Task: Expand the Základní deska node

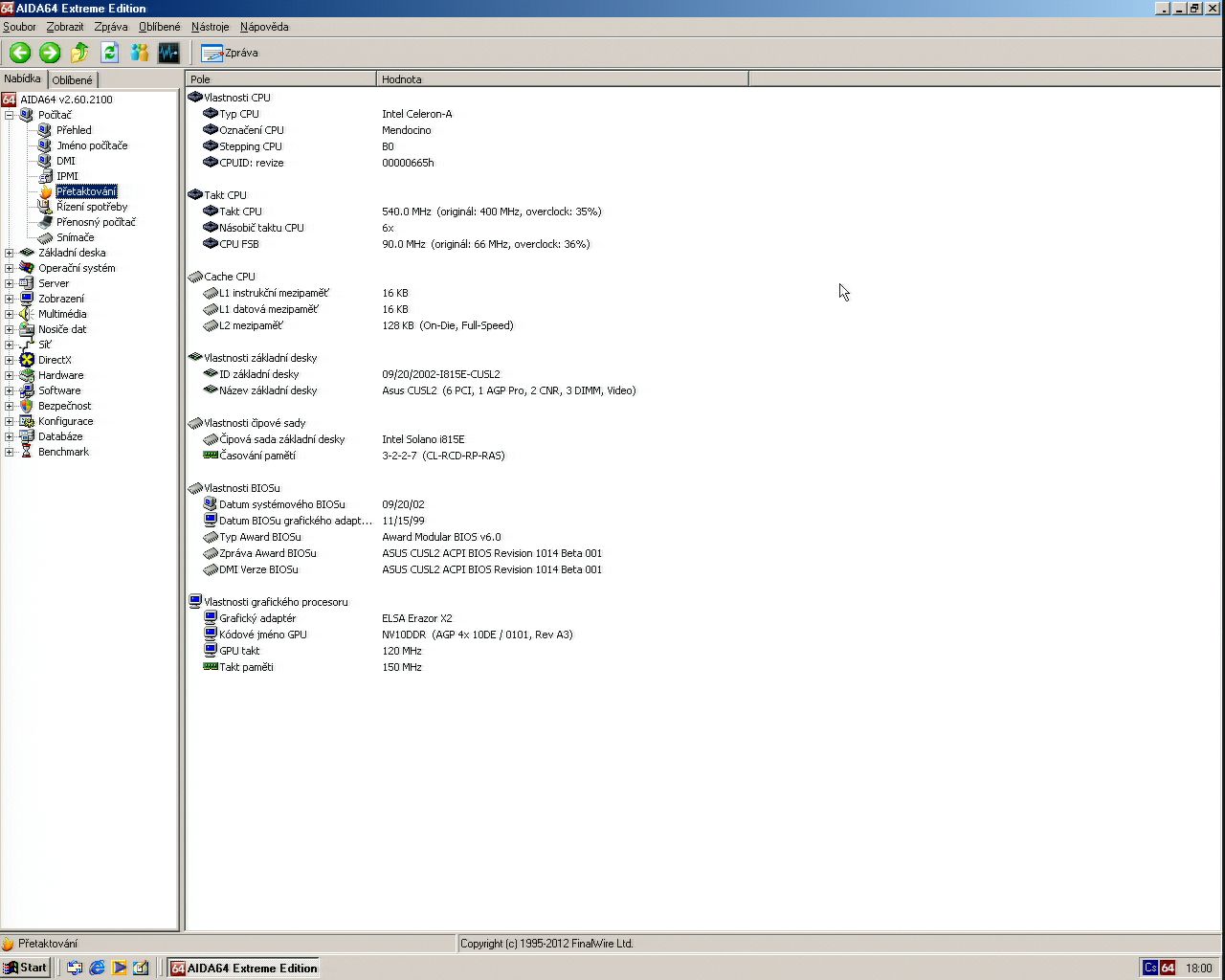Action: pyautogui.click(x=10, y=253)
